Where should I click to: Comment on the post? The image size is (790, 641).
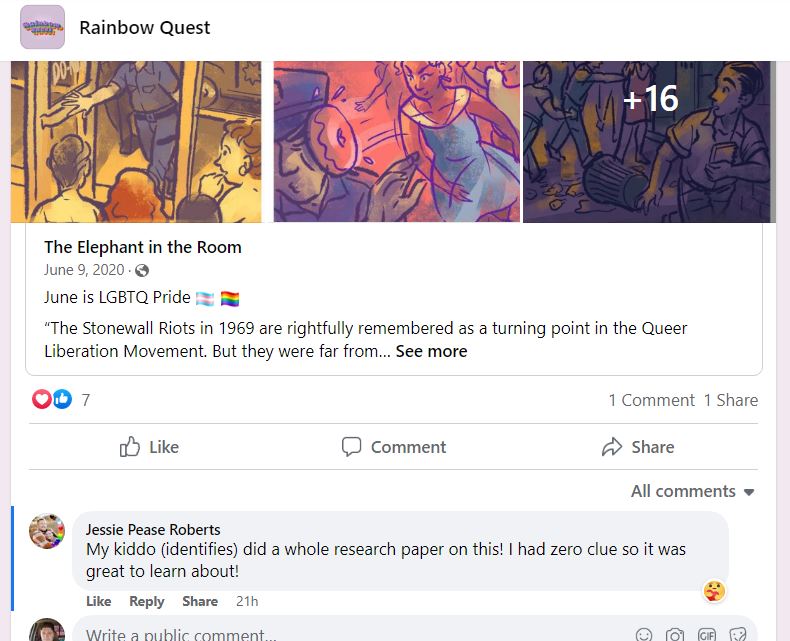[393, 447]
